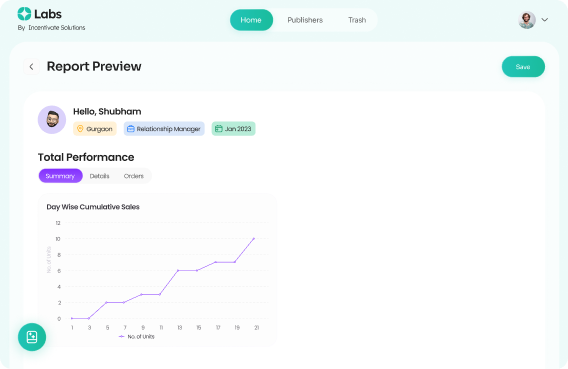
Task: Switch to the Details tab
Action: (100, 176)
